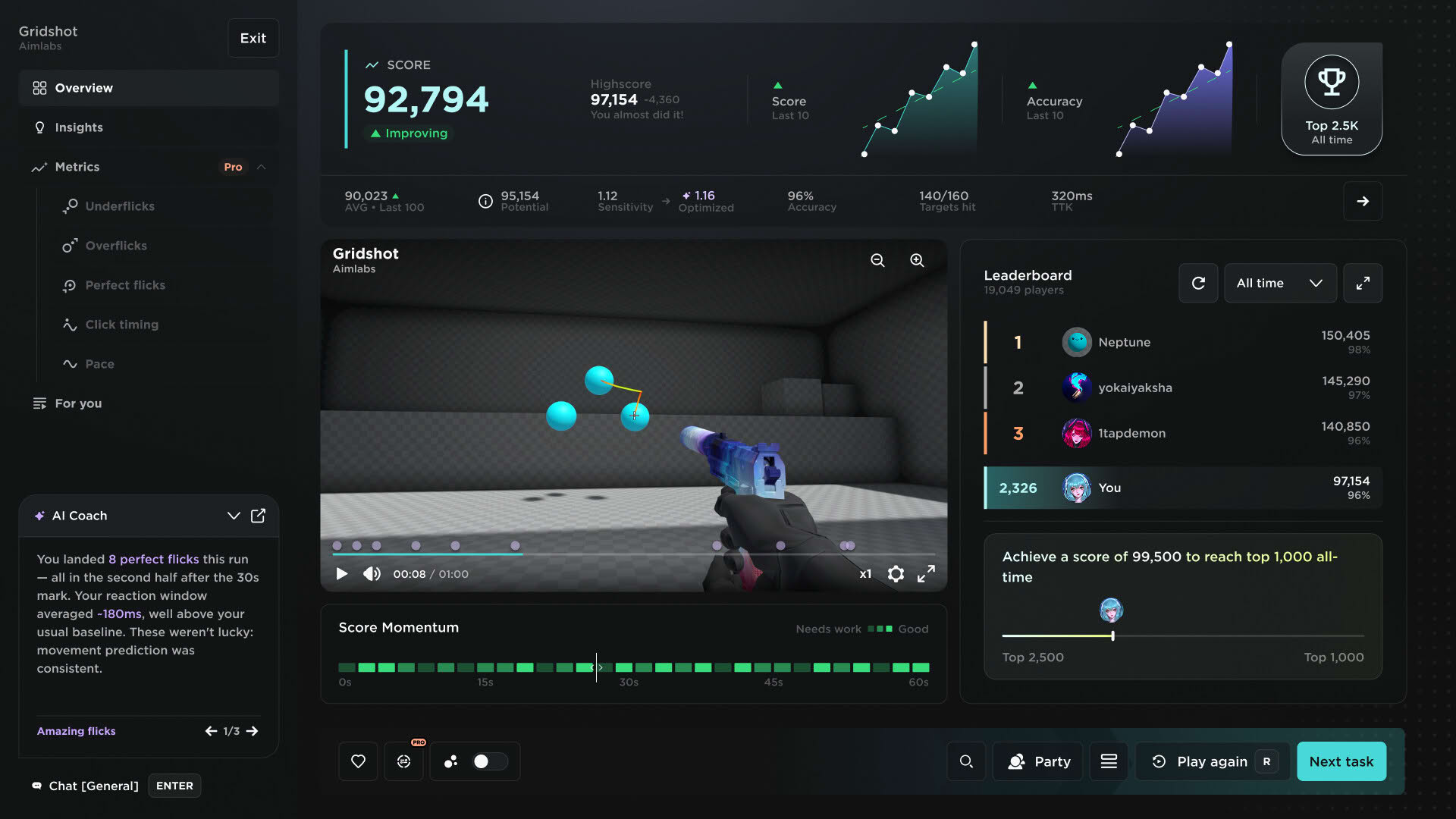Click the ENTER chat key button
Viewport: 1456px width, 819px height.
tap(174, 786)
